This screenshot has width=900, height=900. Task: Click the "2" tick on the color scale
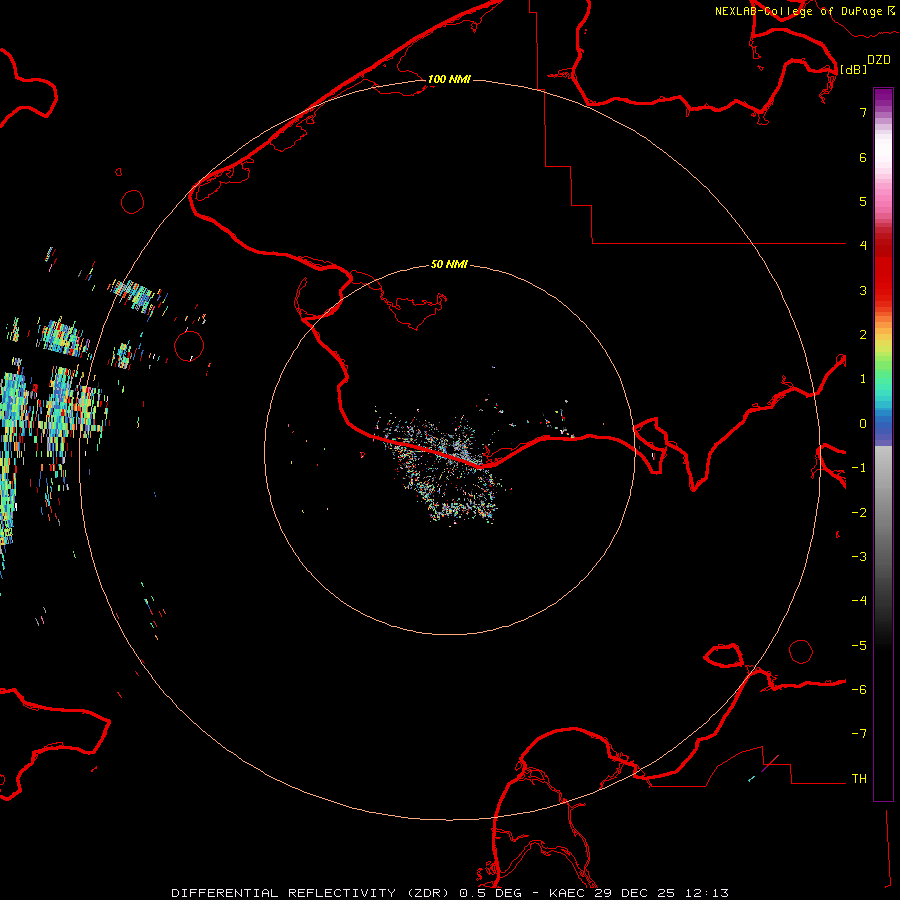[863, 335]
